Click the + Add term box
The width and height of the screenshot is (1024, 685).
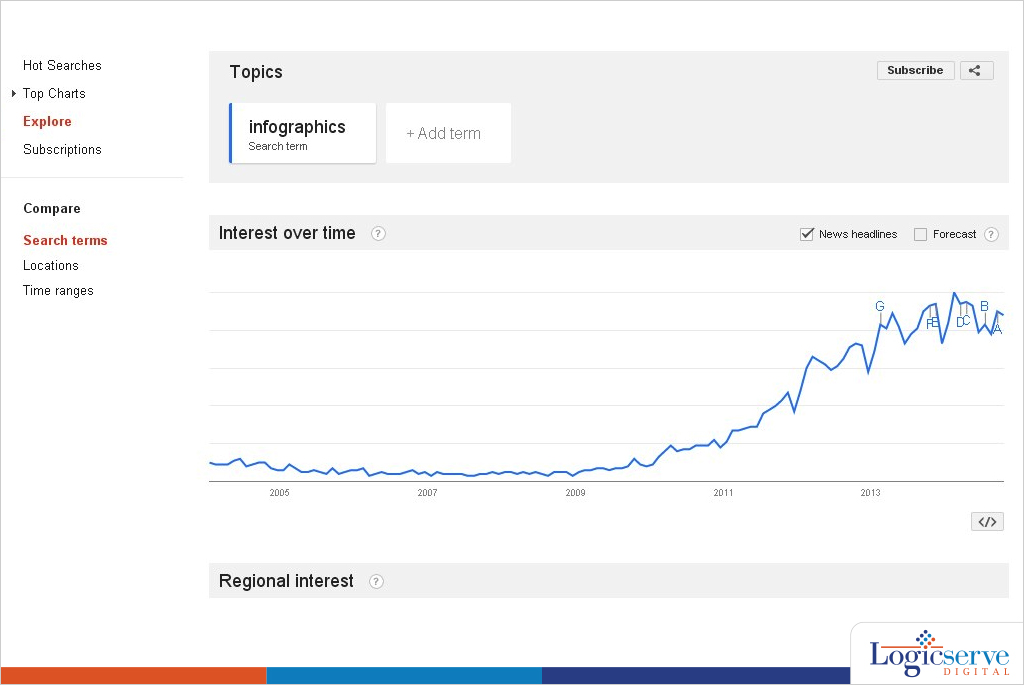tap(448, 134)
